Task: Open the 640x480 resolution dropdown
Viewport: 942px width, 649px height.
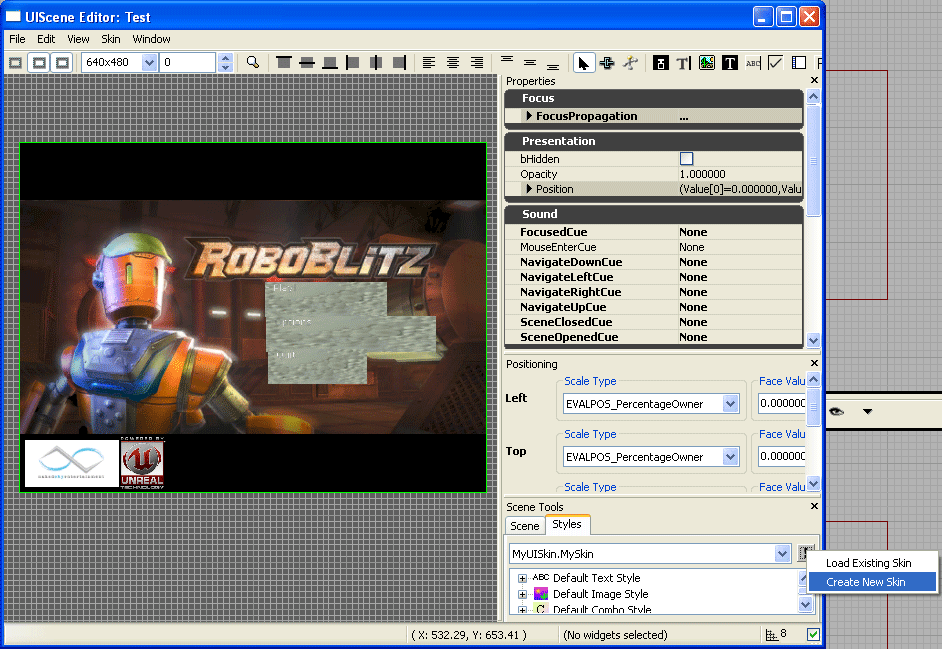Action: point(148,62)
